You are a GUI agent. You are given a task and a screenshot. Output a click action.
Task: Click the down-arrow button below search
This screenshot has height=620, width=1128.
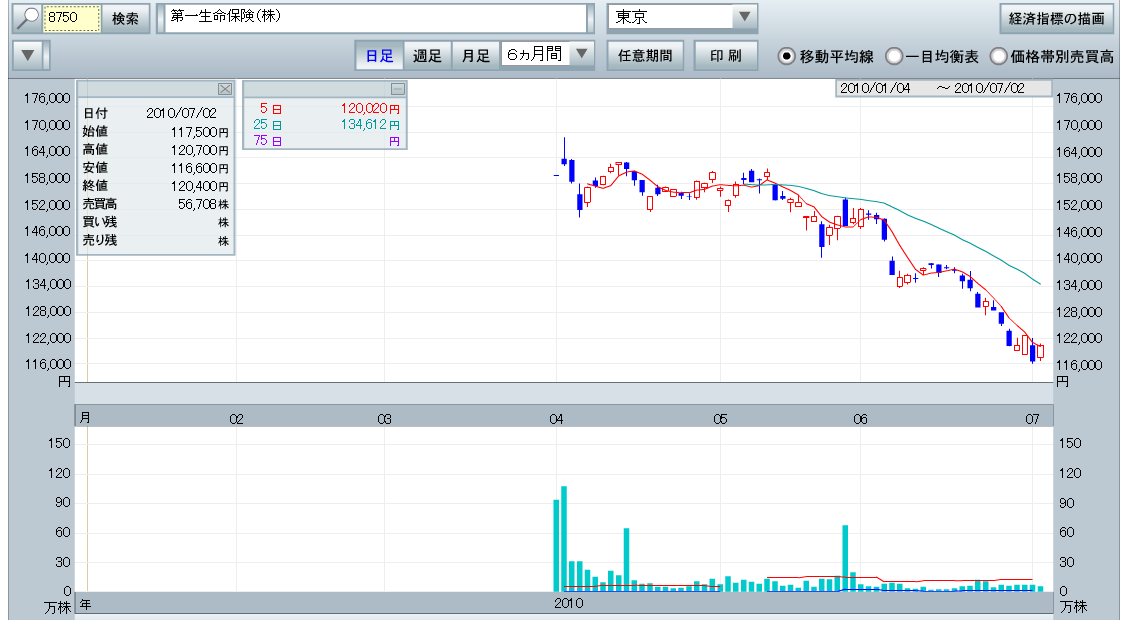(31, 55)
